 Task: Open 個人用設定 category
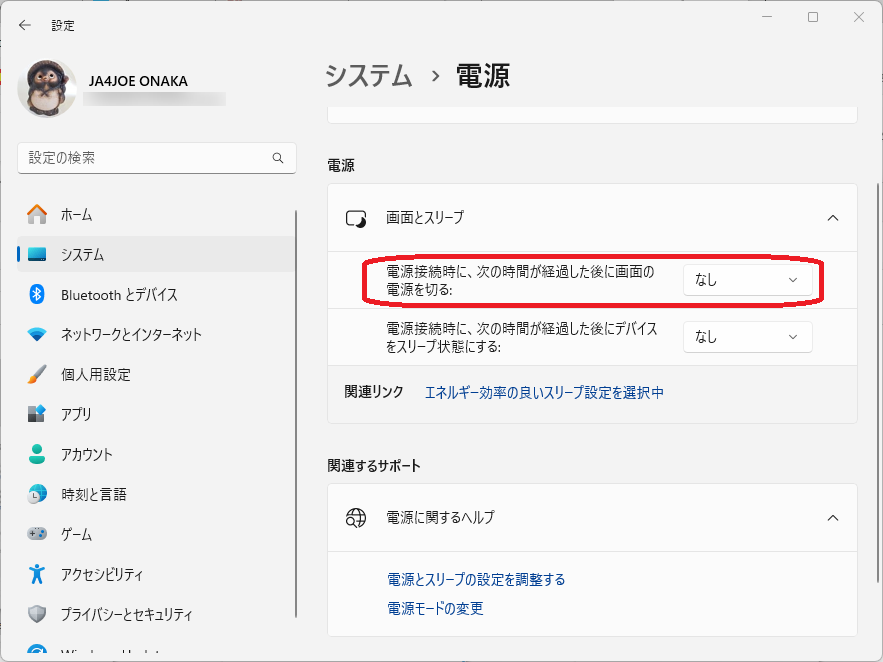point(156,374)
